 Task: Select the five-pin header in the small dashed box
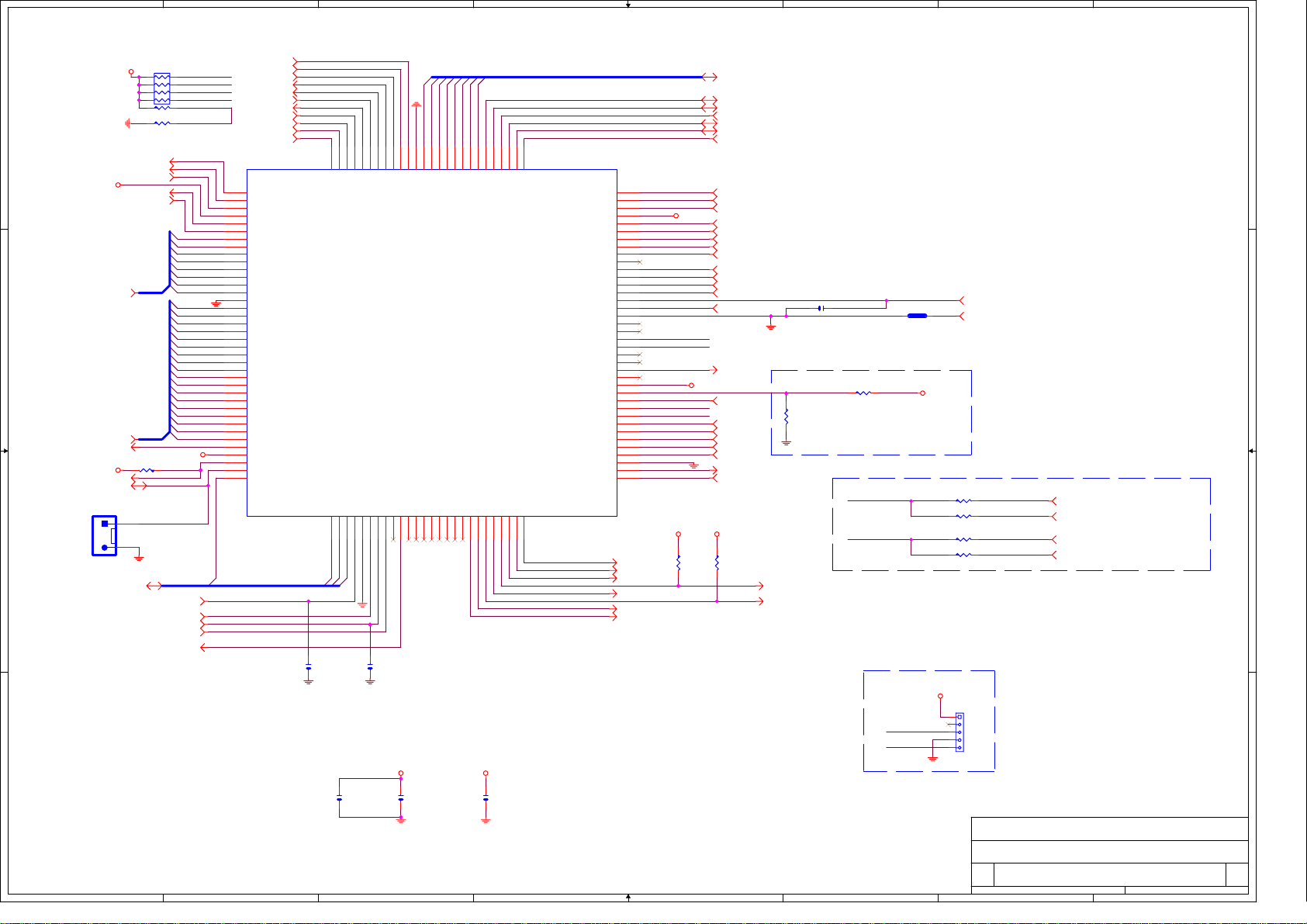pos(960,732)
